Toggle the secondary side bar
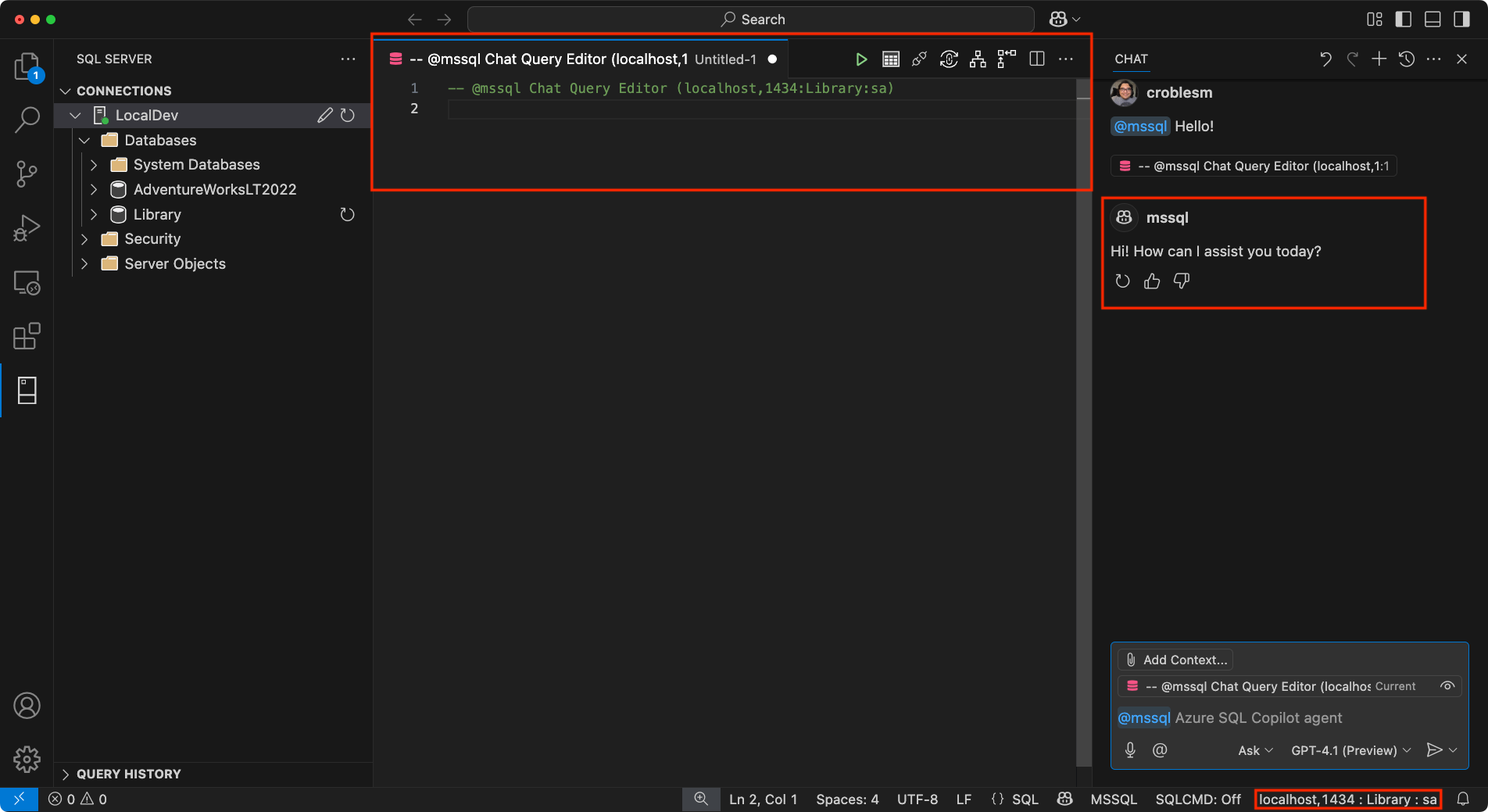The image size is (1488, 812). [1461, 20]
